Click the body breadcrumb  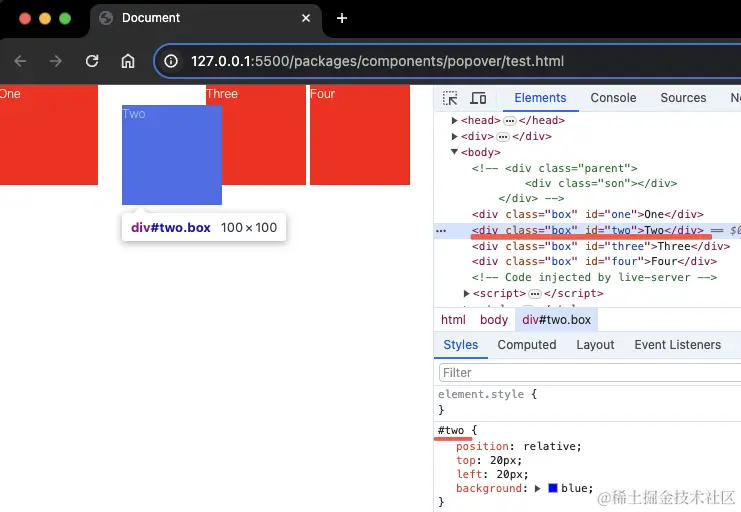tap(494, 320)
